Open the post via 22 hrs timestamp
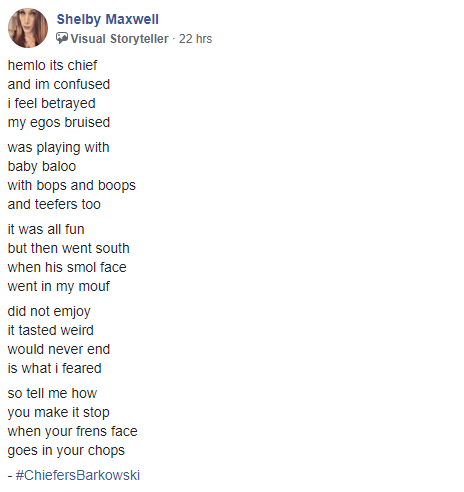464x492 pixels. pos(195,39)
